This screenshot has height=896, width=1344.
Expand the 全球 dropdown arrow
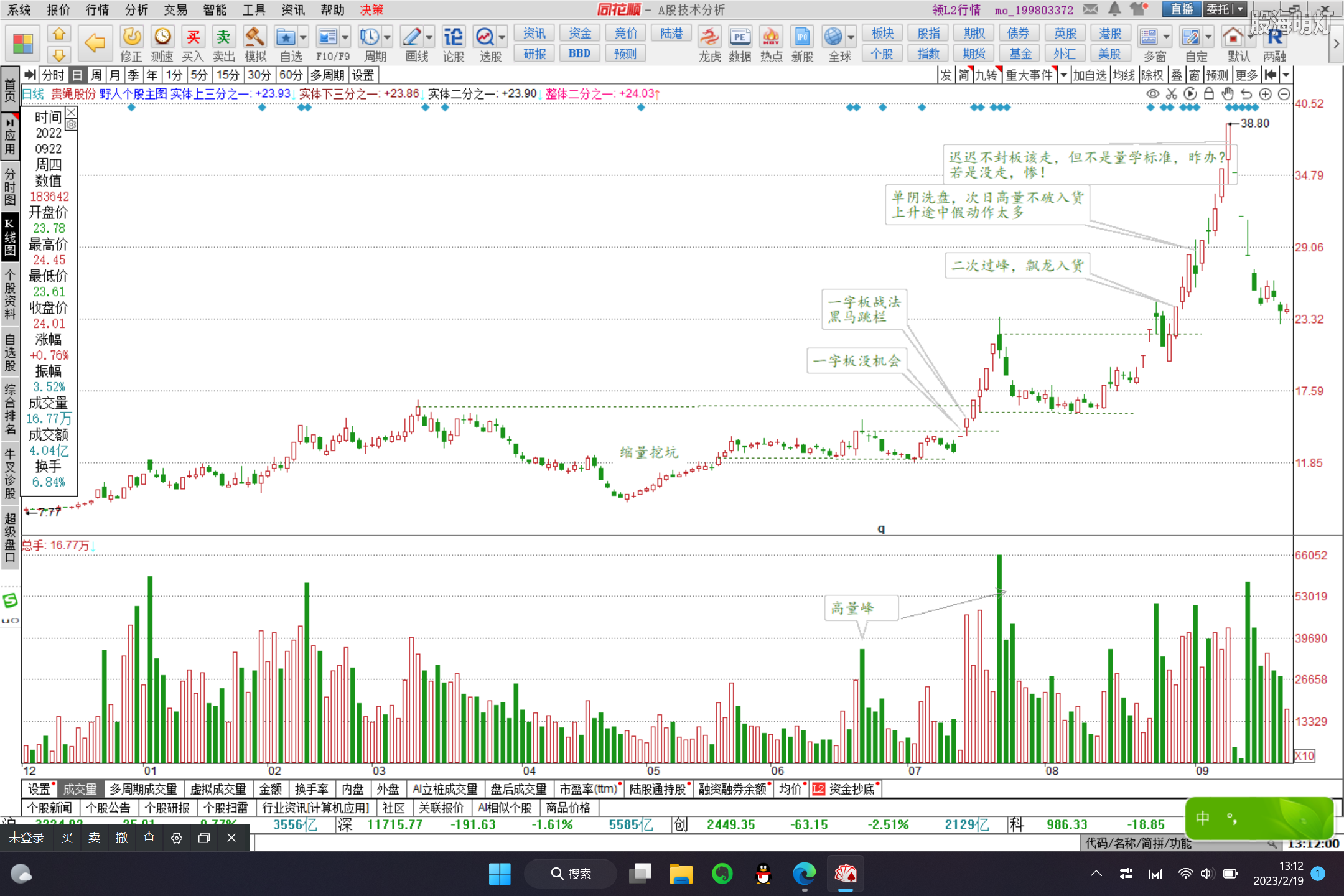[851, 37]
